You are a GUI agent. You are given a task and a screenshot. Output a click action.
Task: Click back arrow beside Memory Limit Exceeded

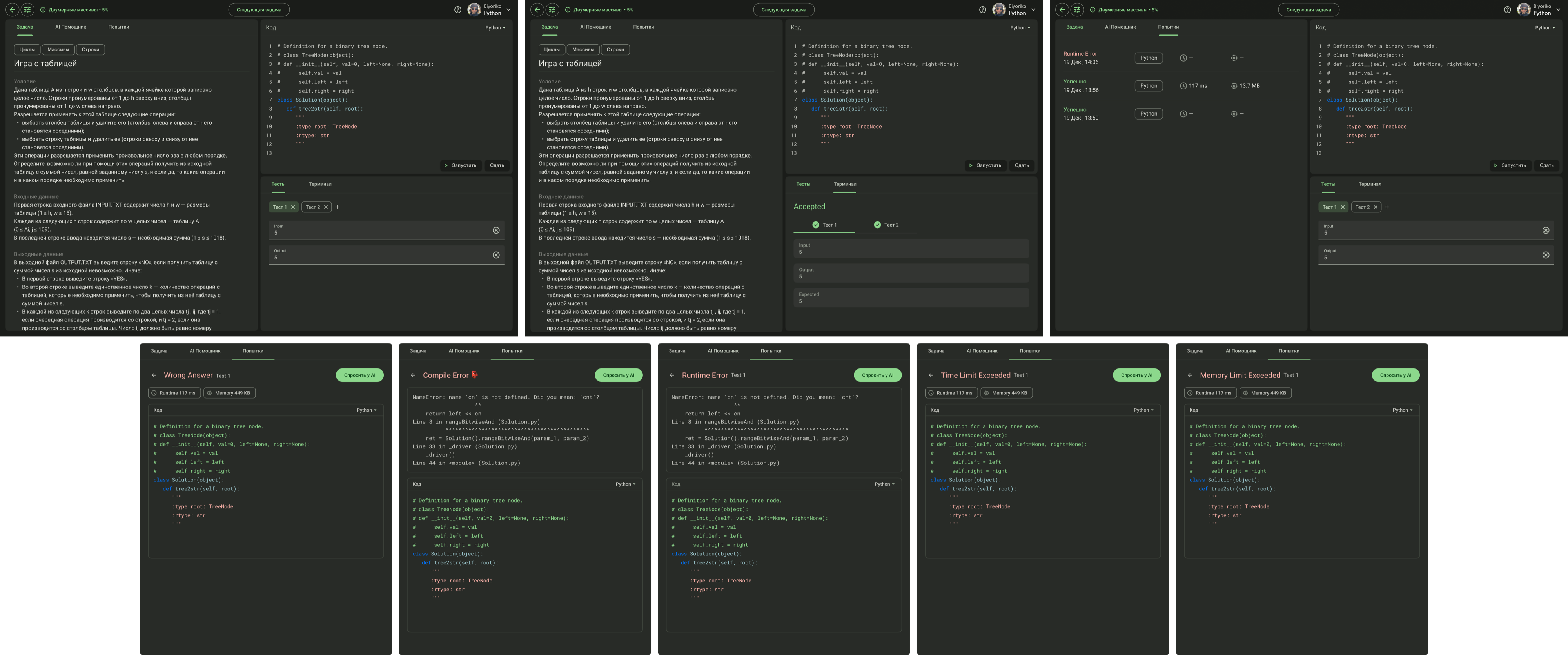(x=1189, y=376)
